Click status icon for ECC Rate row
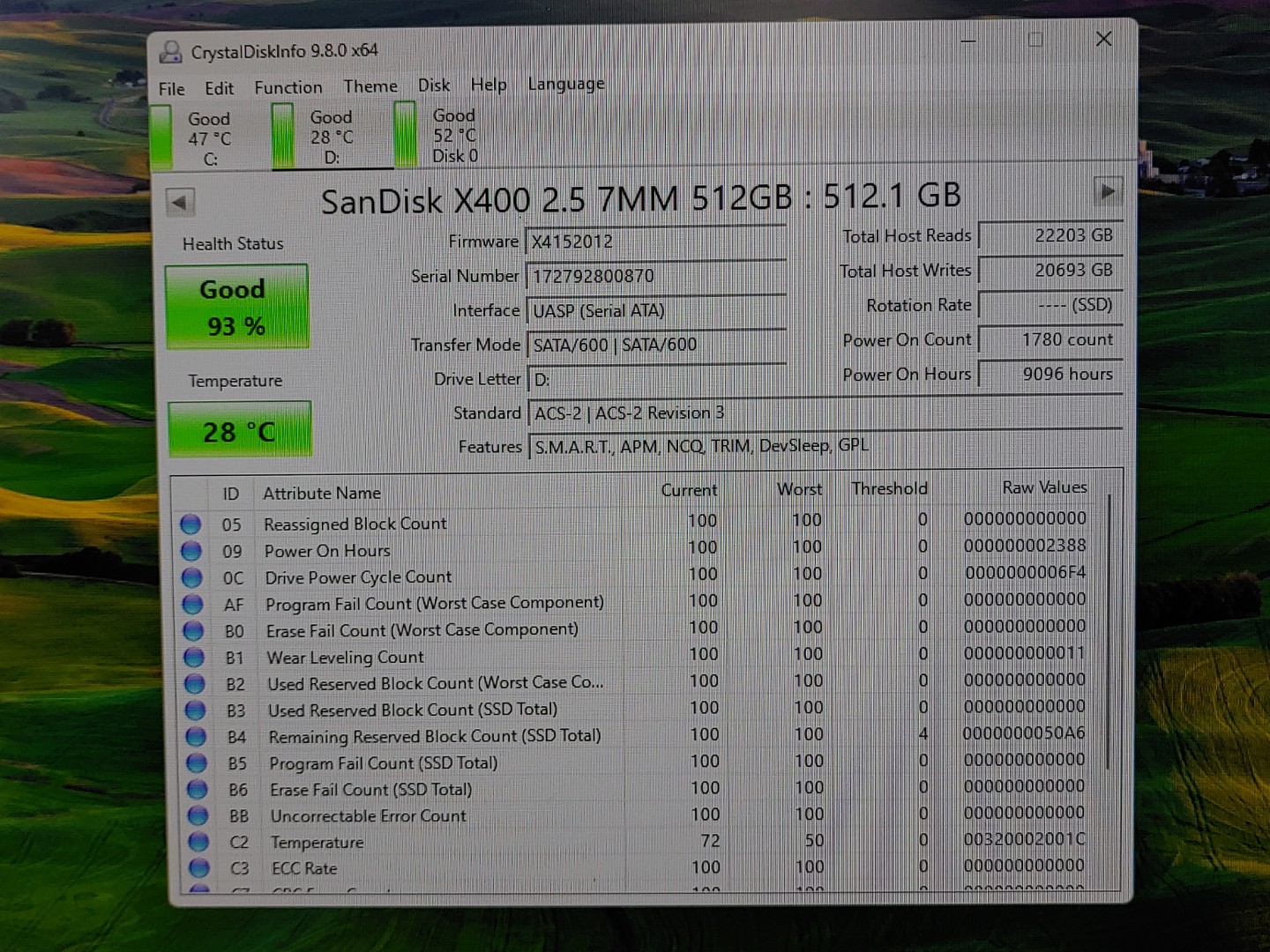 (199, 868)
